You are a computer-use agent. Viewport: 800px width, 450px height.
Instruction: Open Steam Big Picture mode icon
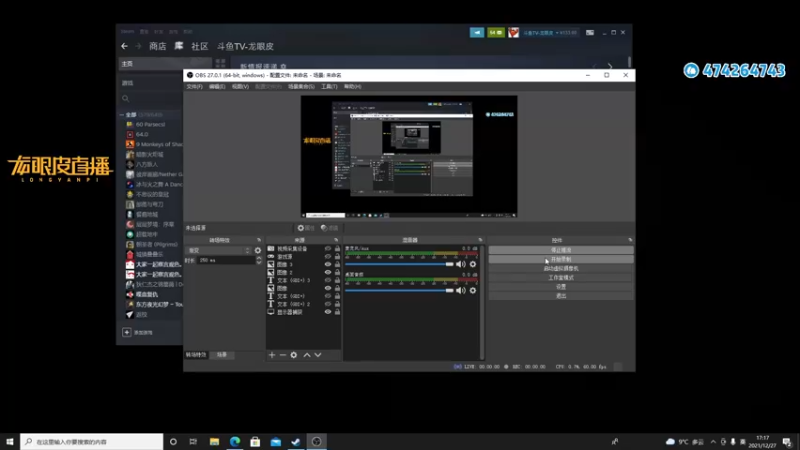[590, 32]
